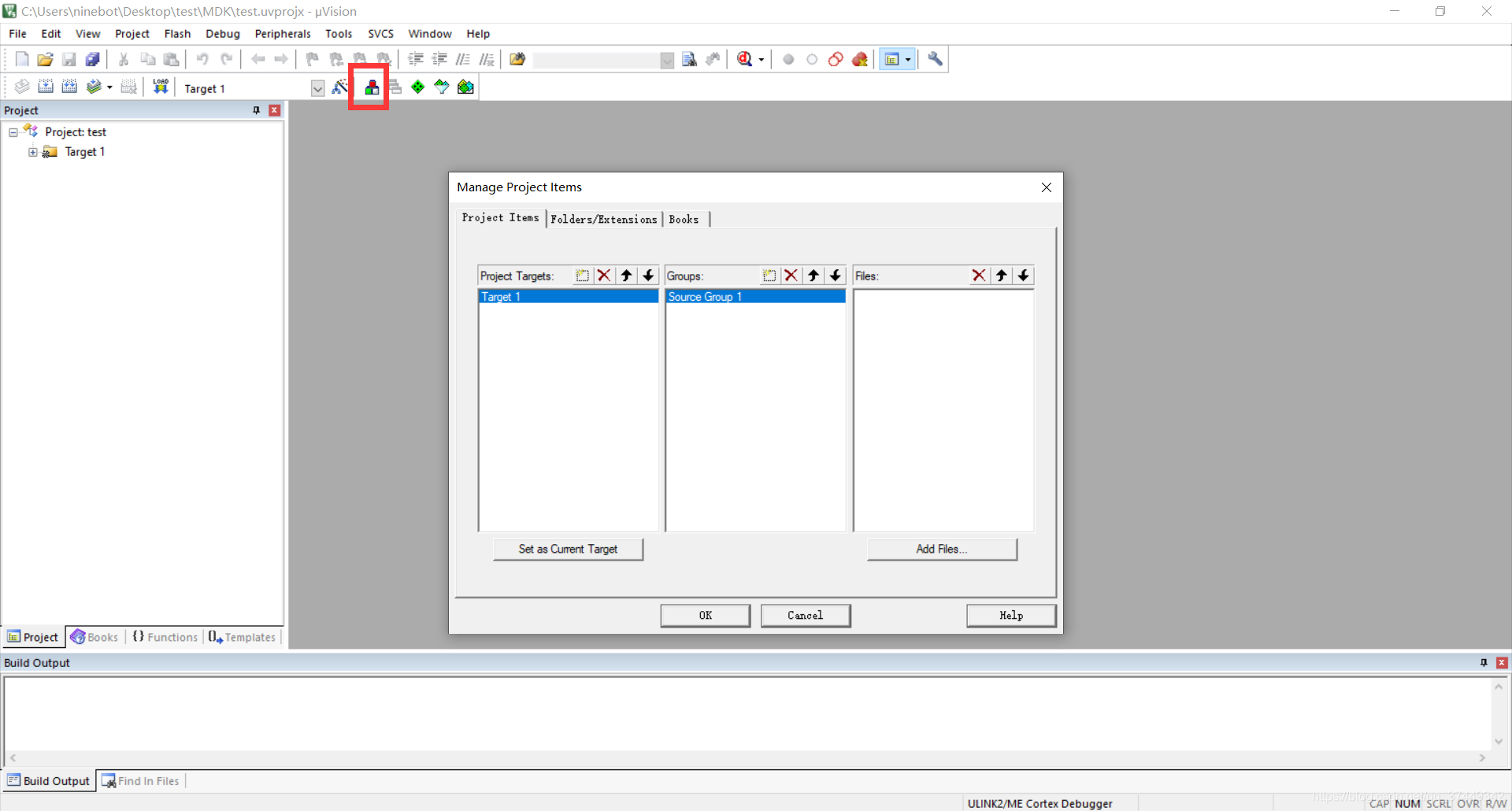Select Target 1 in Project Targets list
1512x811 pixels.
click(x=569, y=297)
